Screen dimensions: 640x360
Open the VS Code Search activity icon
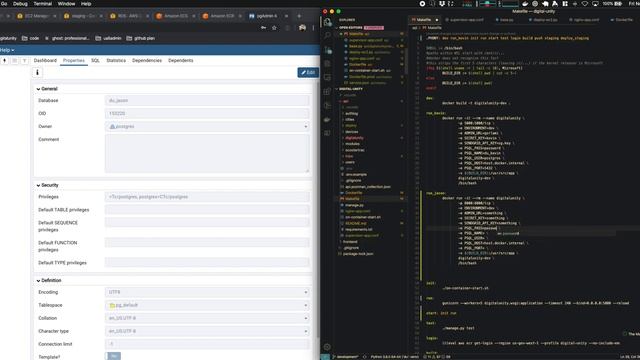327,36
